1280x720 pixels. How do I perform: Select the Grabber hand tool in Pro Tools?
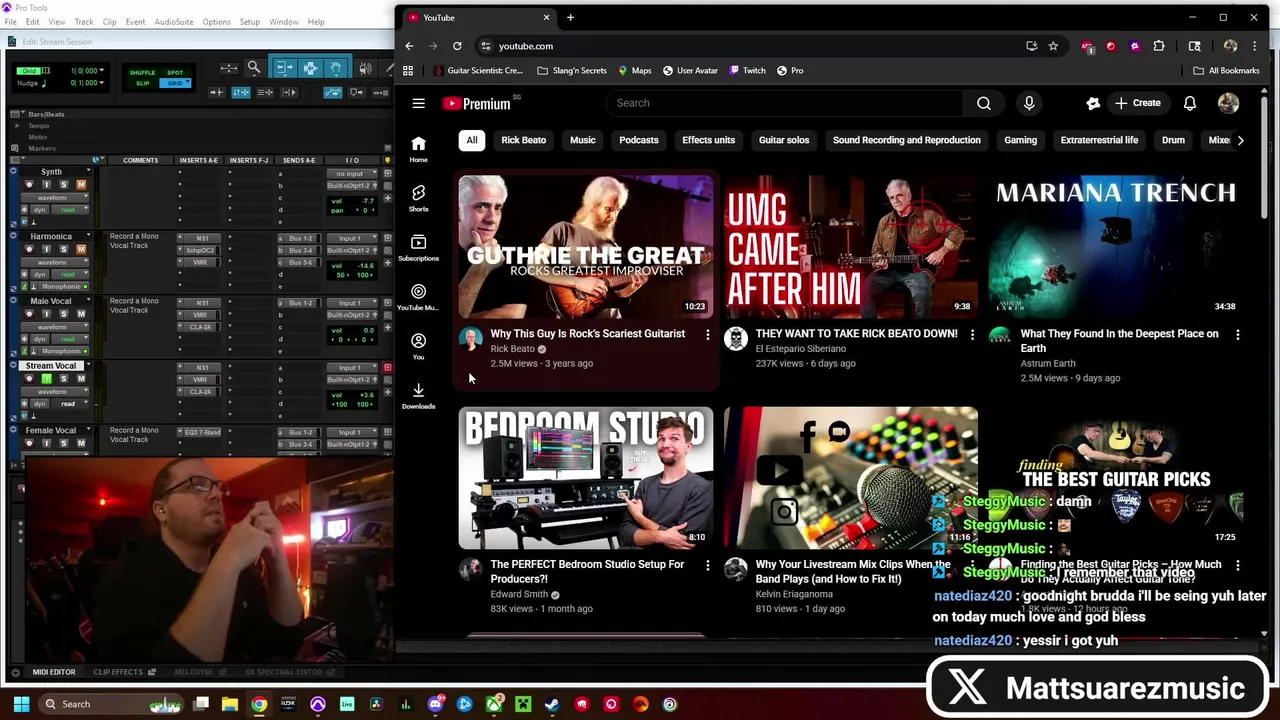(x=335, y=68)
